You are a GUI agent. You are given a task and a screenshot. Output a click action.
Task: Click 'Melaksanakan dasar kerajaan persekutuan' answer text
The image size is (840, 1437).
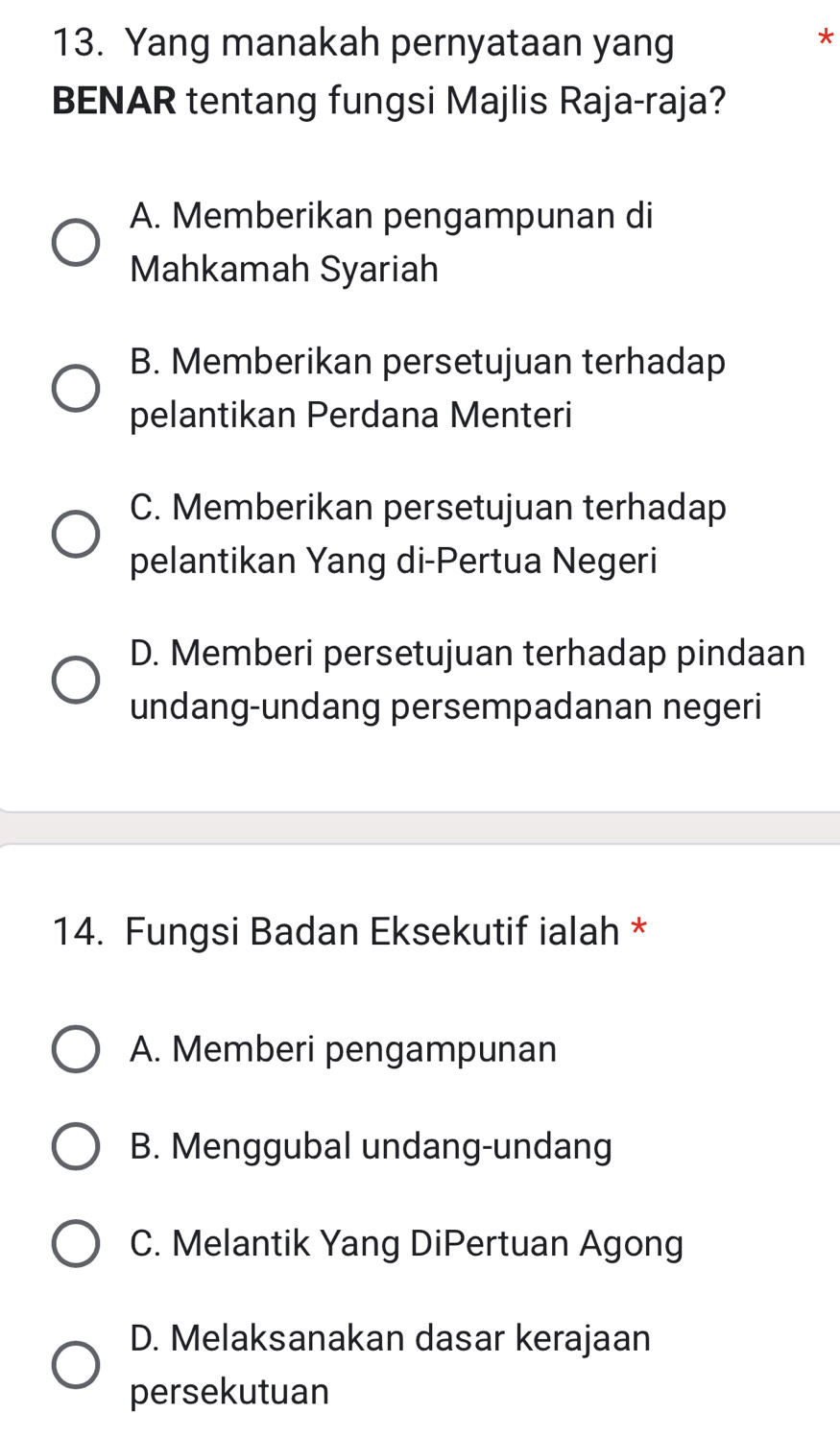[390, 1363]
